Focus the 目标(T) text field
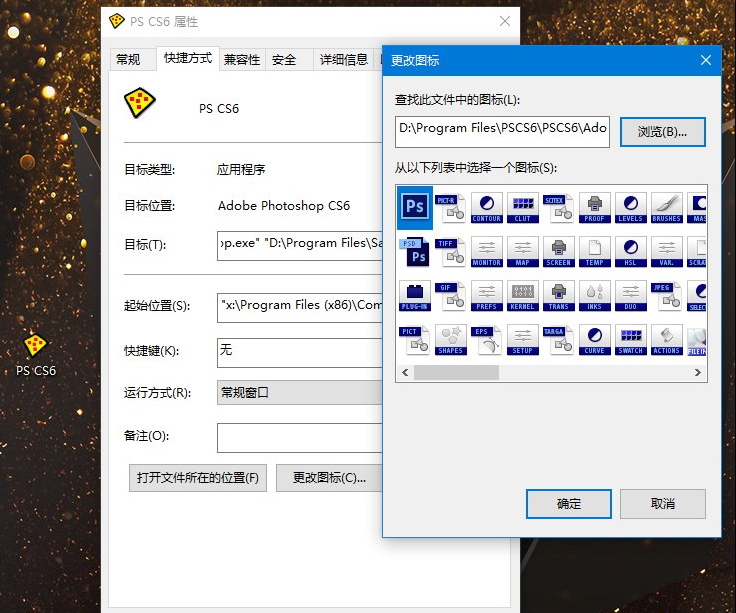The image size is (736, 613). click(299, 245)
